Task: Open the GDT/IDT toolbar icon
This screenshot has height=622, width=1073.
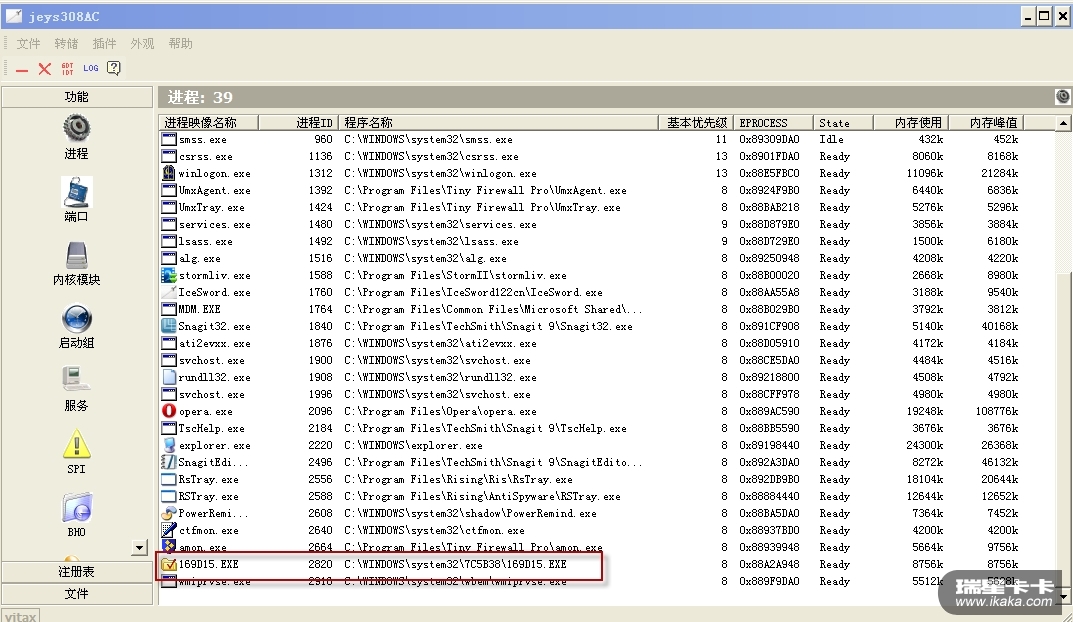Action: click(67, 68)
